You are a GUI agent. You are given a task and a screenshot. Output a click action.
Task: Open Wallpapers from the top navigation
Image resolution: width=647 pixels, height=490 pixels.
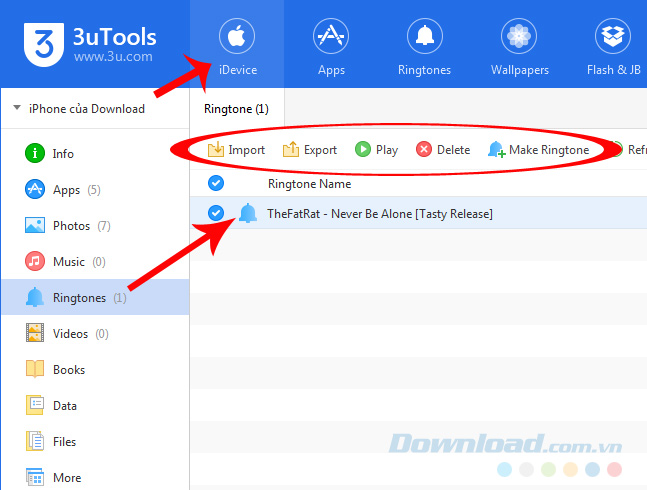518,45
